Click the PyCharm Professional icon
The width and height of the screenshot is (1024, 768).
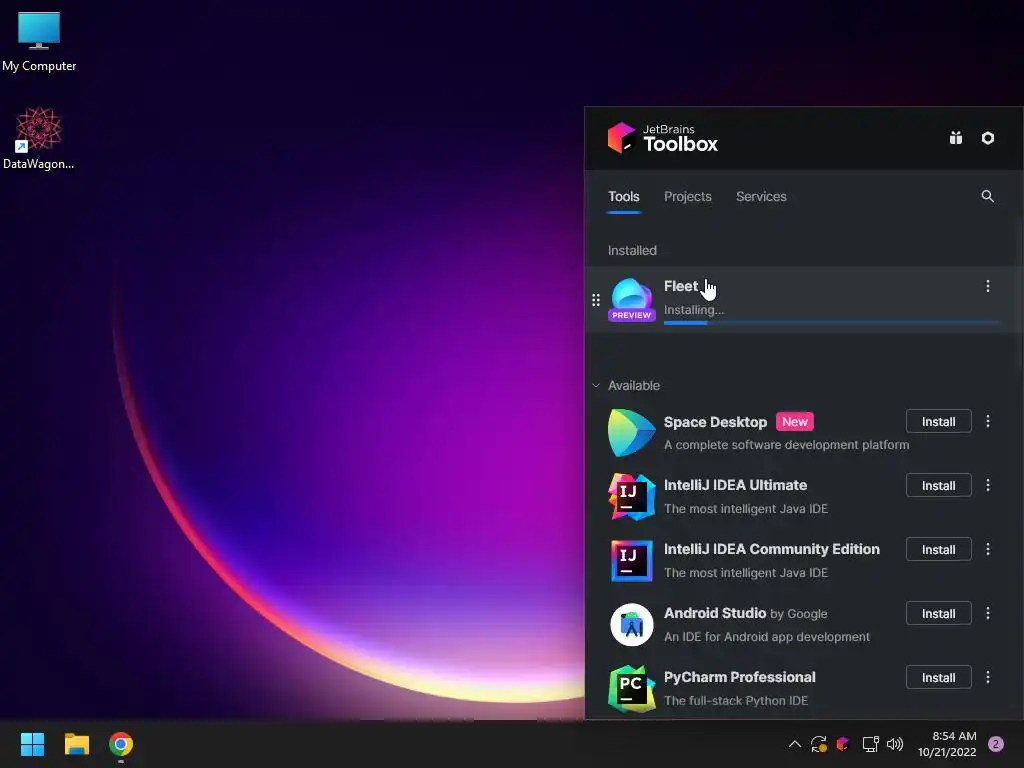632,688
